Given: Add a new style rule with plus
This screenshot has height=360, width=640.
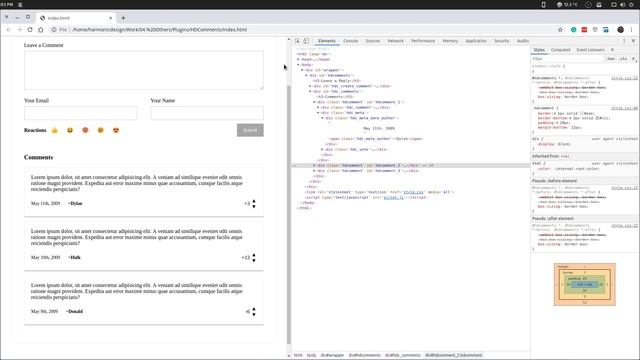Looking at the screenshot, I should point(633,59).
